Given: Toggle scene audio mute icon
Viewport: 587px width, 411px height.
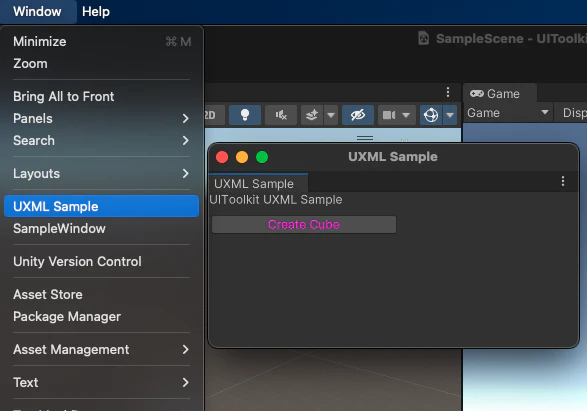Looking at the screenshot, I should (281, 115).
